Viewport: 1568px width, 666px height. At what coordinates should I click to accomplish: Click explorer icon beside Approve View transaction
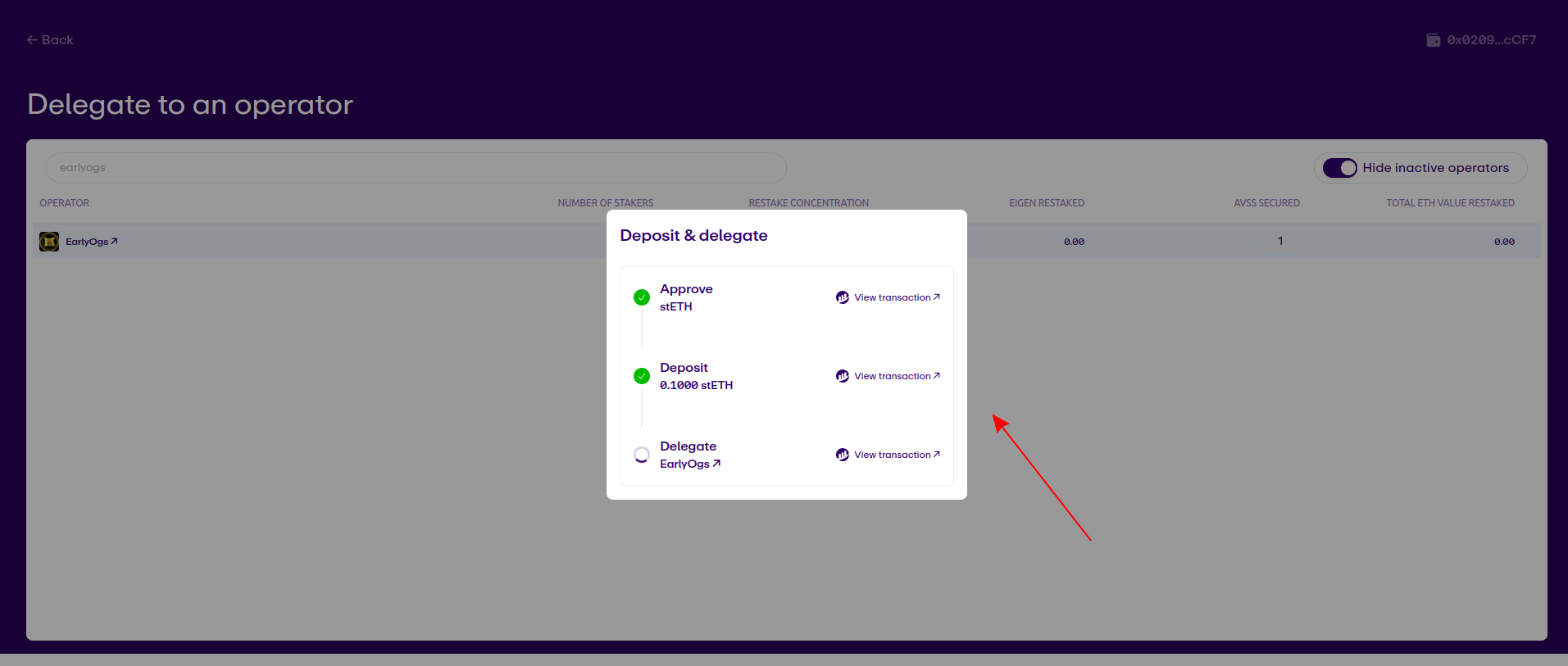[843, 297]
